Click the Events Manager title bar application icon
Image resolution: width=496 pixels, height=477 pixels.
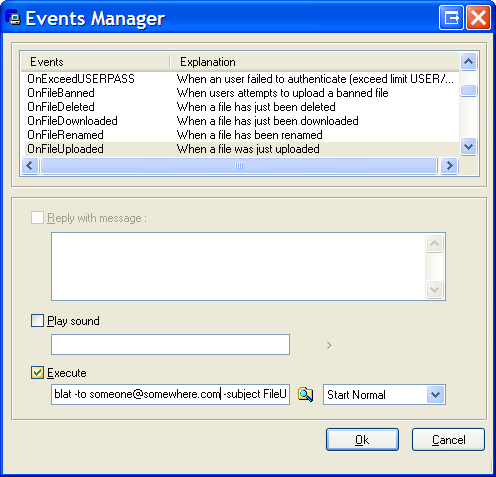tap(13, 18)
